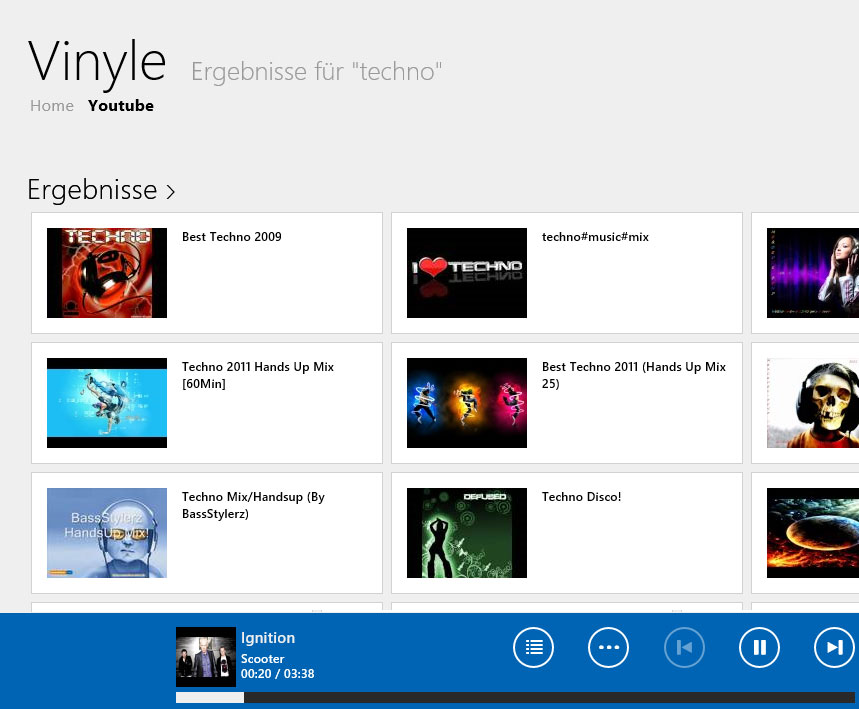The height and width of the screenshot is (709, 859).
Task: Seek within the song progress bar
Action: 515,697
